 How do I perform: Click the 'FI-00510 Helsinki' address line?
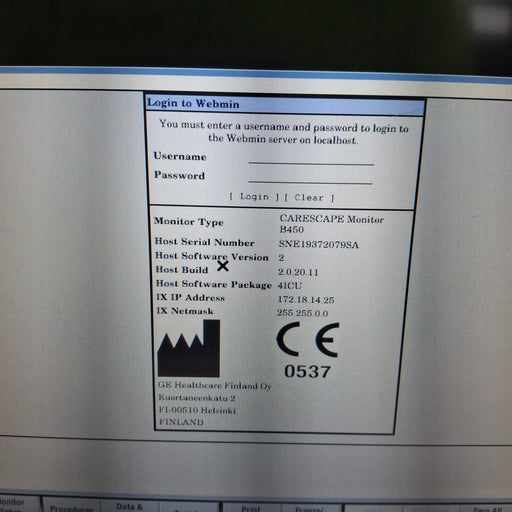197,410
